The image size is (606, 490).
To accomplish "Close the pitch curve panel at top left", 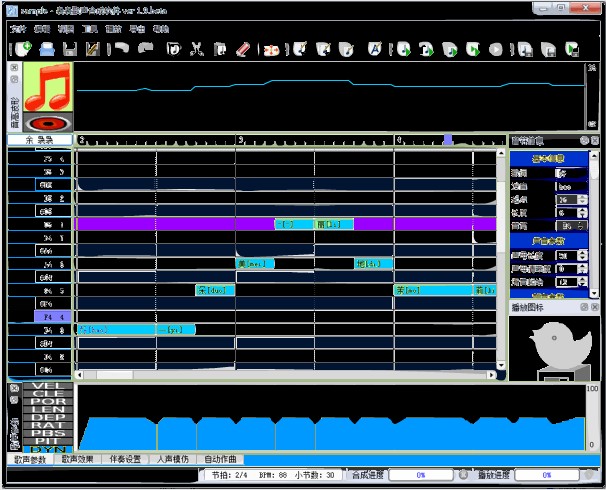I will 14,68.
